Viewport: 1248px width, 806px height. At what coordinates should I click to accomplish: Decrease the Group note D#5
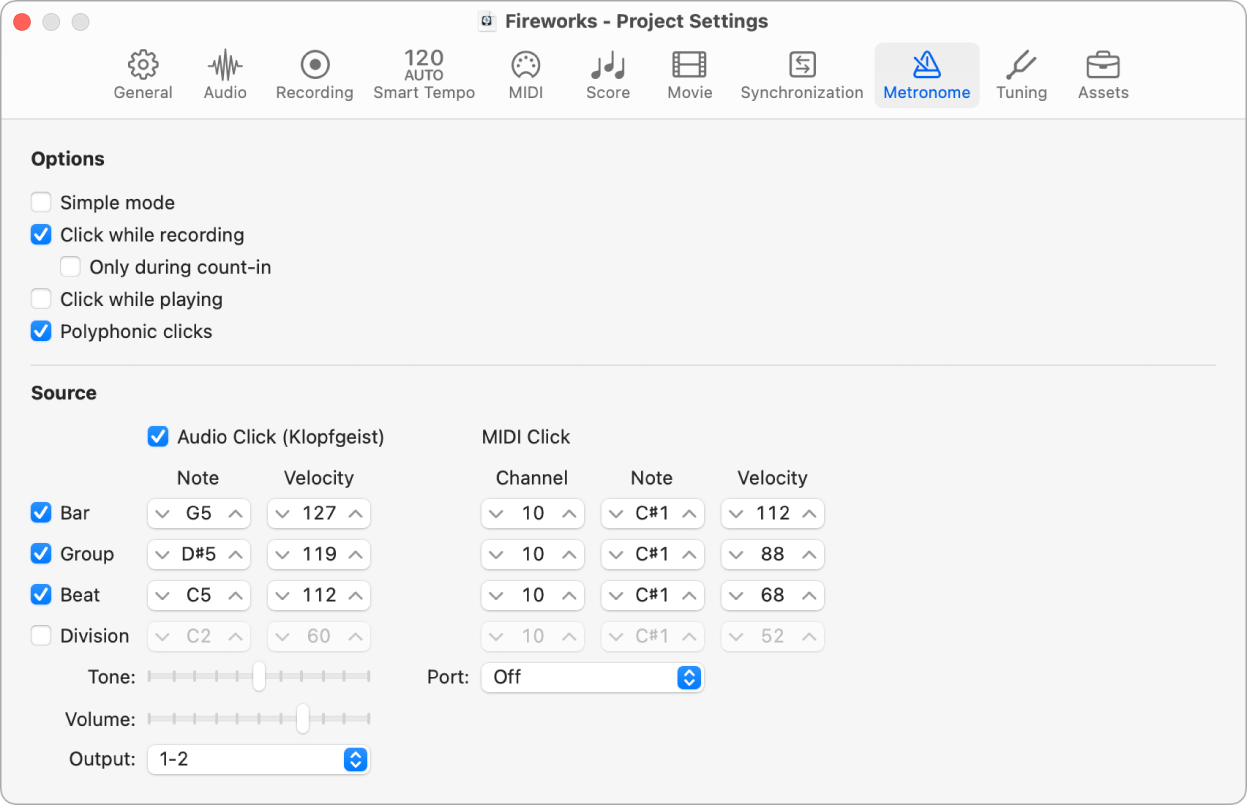click(163, 554)
